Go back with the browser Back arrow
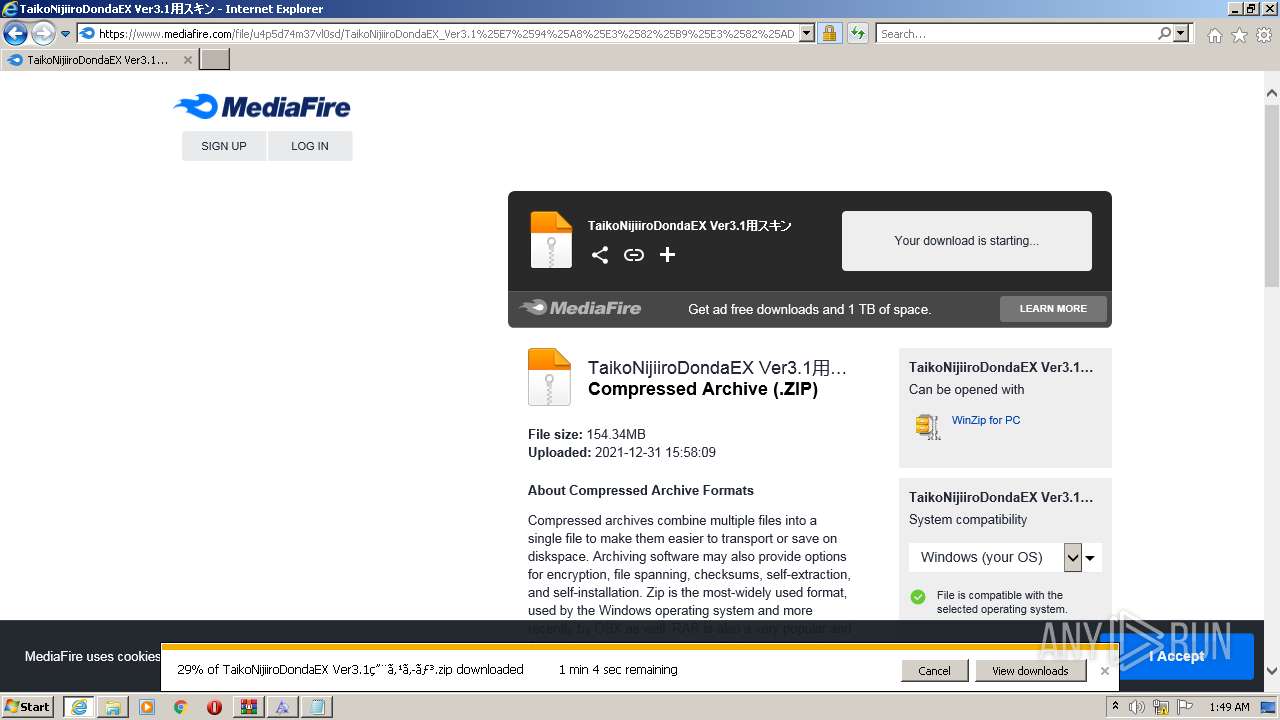1280x720 pixels. (15, 34)
